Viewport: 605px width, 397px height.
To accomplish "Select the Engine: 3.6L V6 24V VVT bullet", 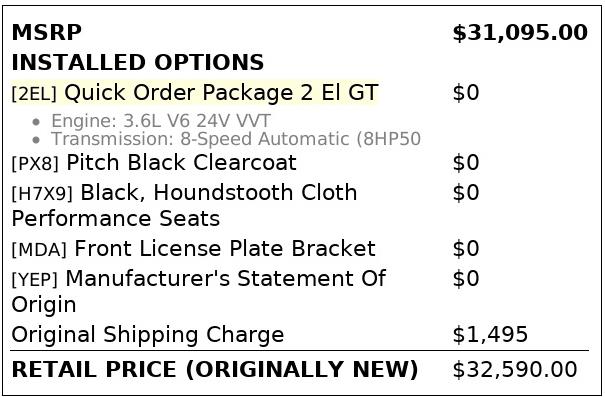I will (161, 121).
